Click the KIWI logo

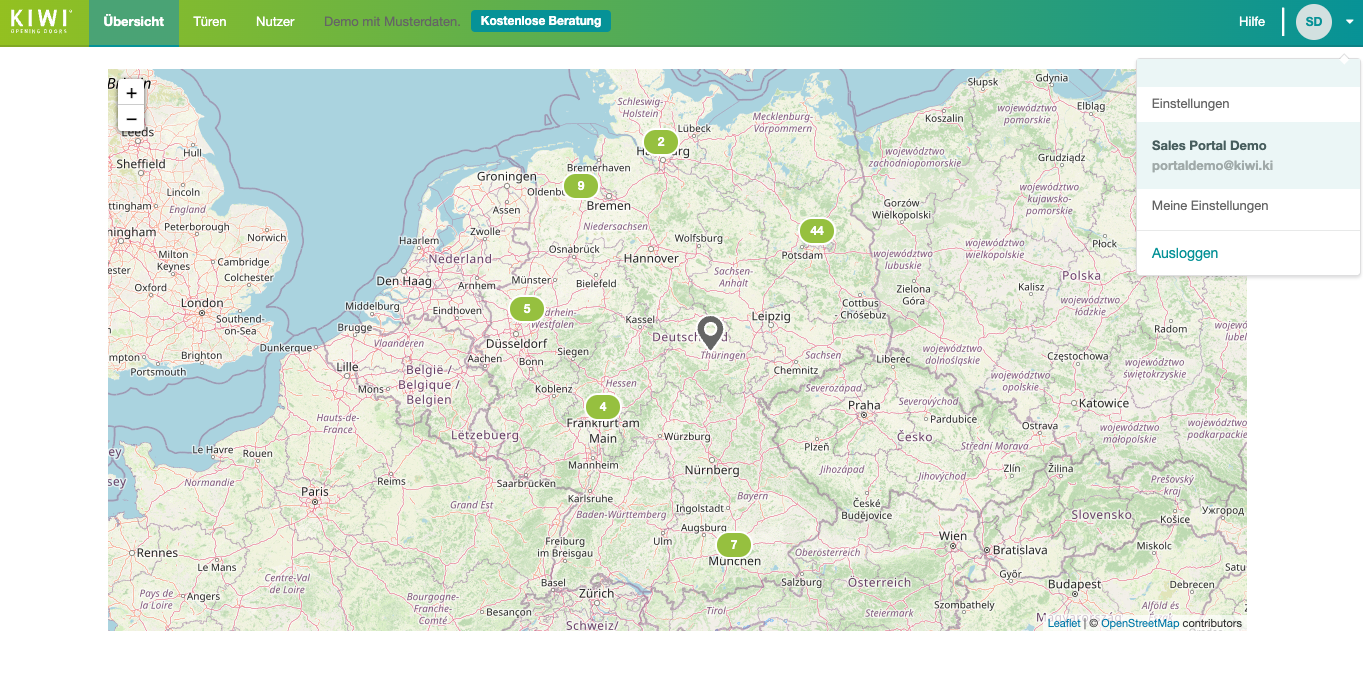click(x=41, y=22)
